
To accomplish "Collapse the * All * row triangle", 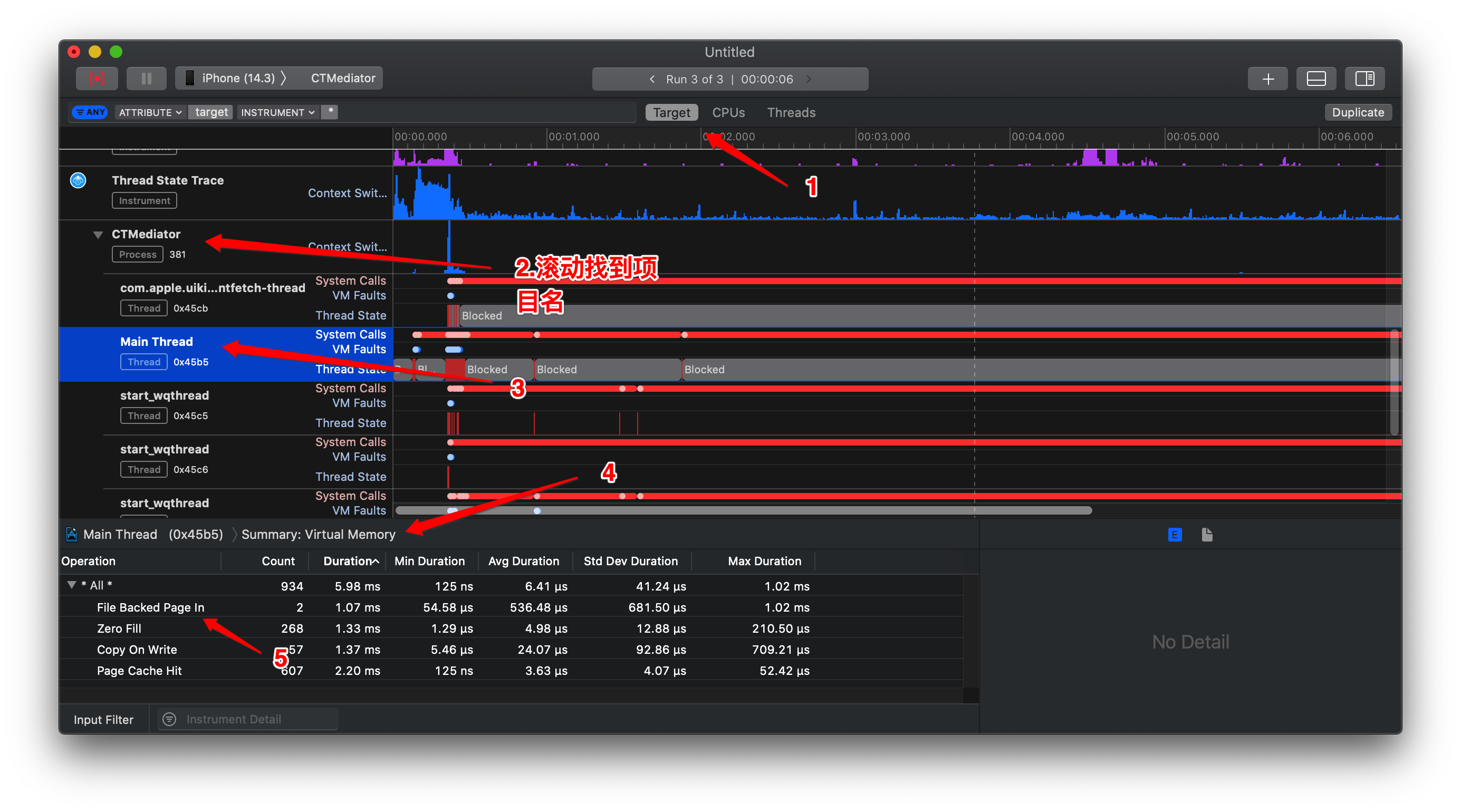I will click(x=71, y=585).
